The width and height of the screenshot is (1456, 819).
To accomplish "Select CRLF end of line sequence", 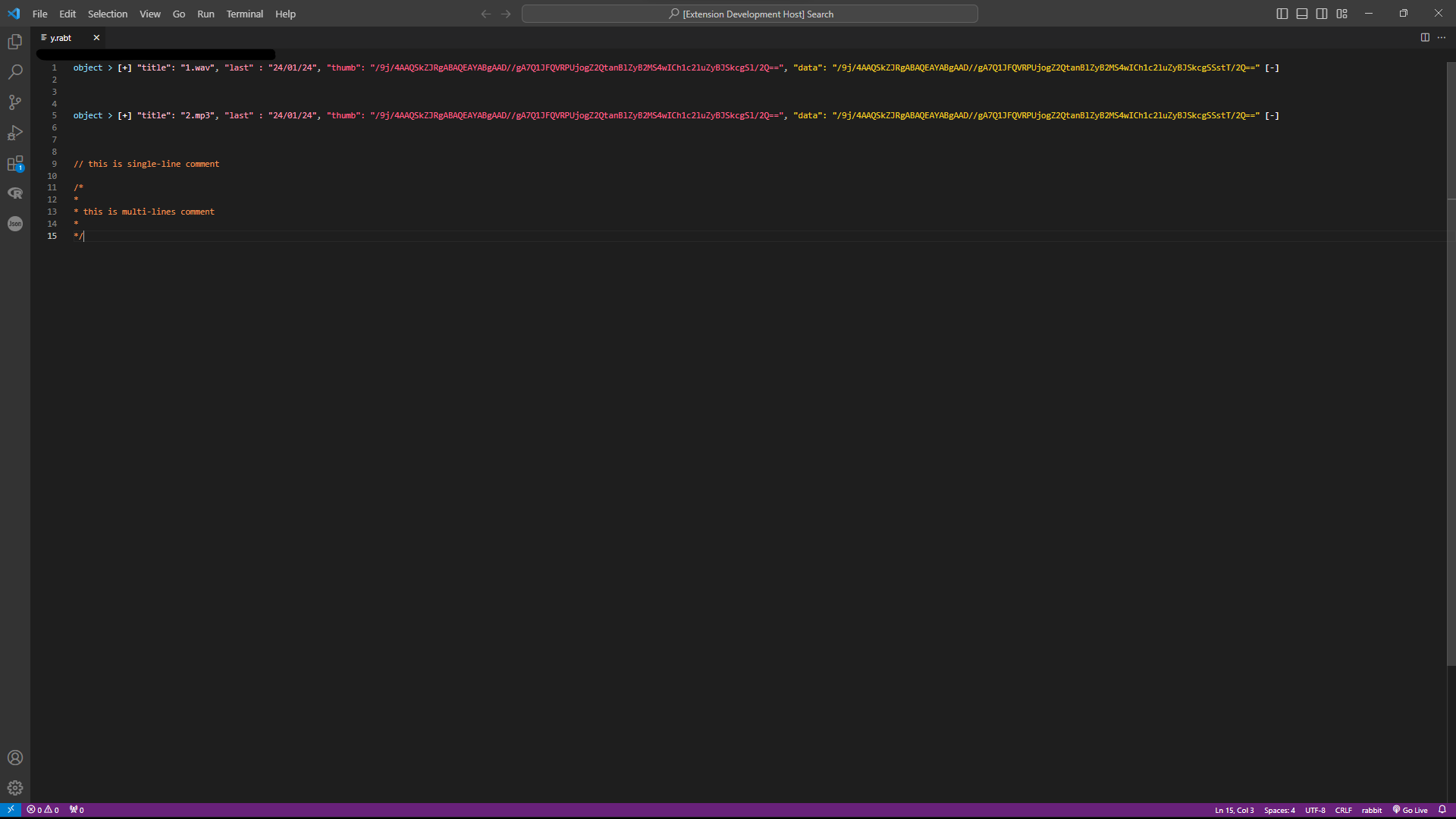I will (1343, 810).
